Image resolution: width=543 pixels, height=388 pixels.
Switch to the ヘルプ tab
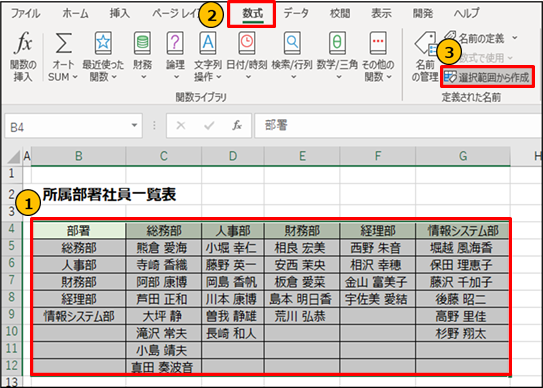466,14
